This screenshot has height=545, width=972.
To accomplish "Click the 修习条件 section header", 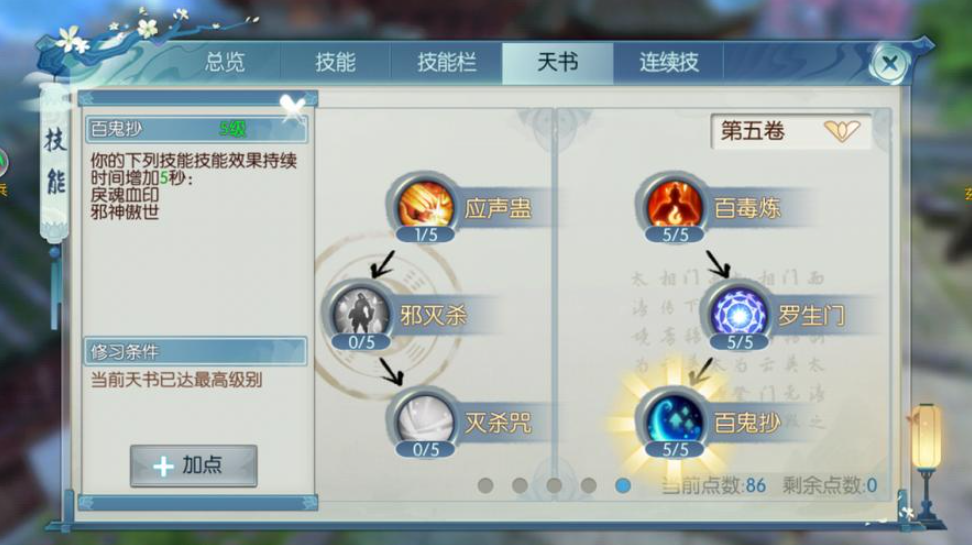I will click(x=195, y=352).
